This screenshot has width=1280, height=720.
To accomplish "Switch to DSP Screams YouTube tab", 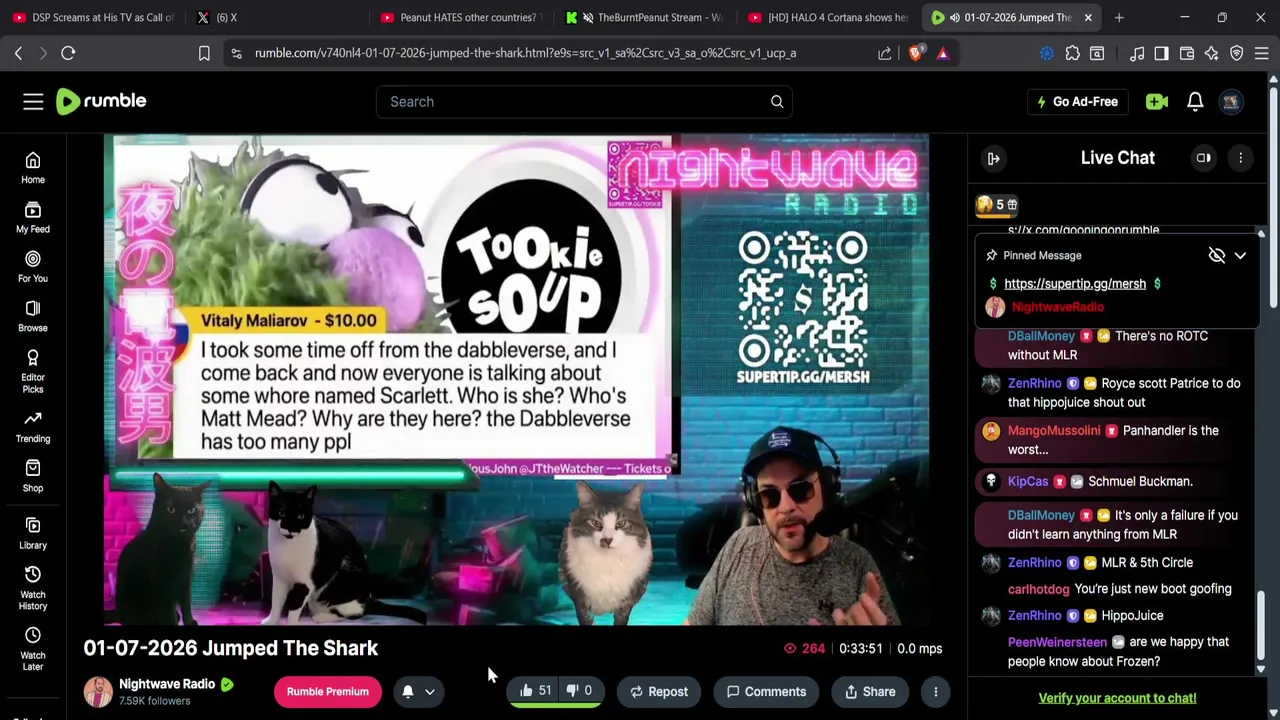I will coord(92,17).
